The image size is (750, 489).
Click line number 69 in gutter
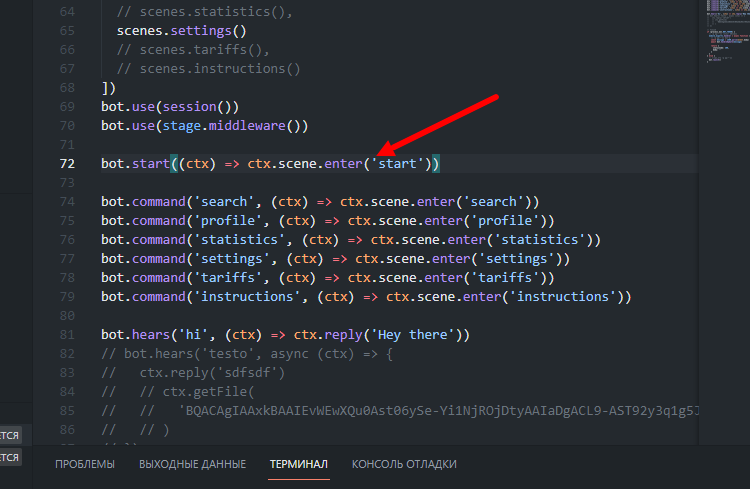[x=67, y=107]
